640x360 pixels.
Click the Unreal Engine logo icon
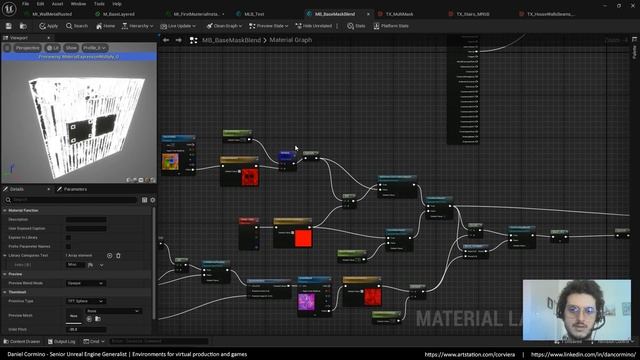click(x=9, y=8)
